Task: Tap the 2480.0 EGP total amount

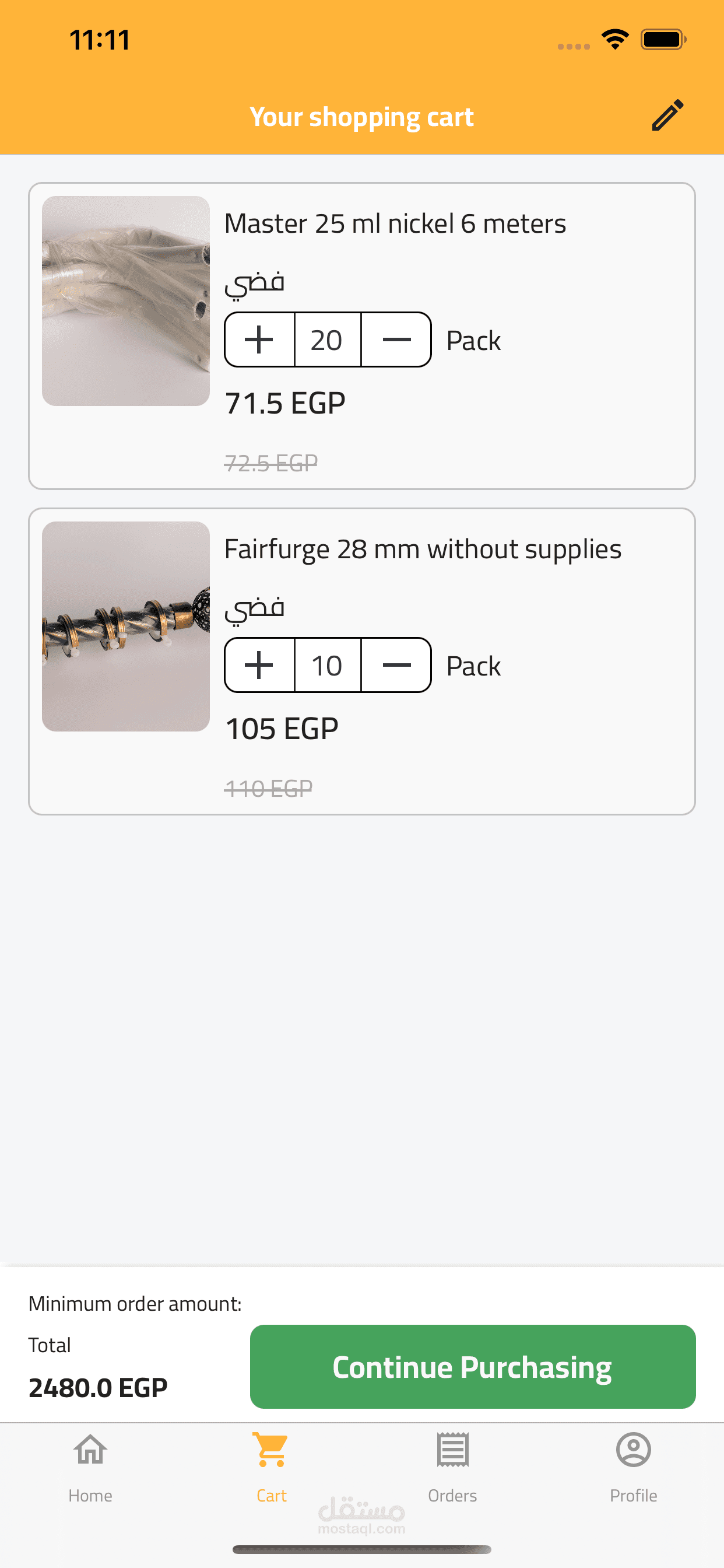Action: coord(98,1388)
